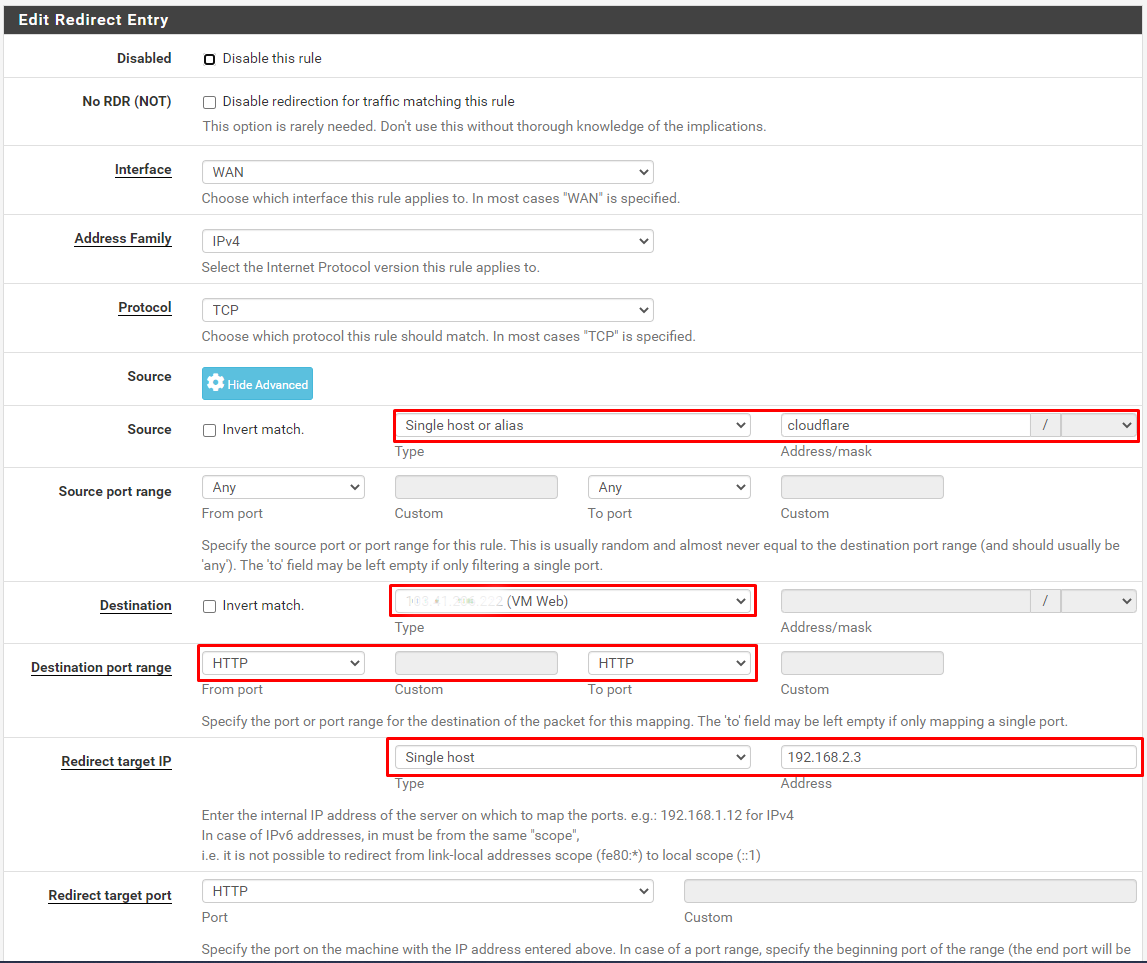Click the cloudflare source address field
1147x963 pixels.
(x=905, y=425)
